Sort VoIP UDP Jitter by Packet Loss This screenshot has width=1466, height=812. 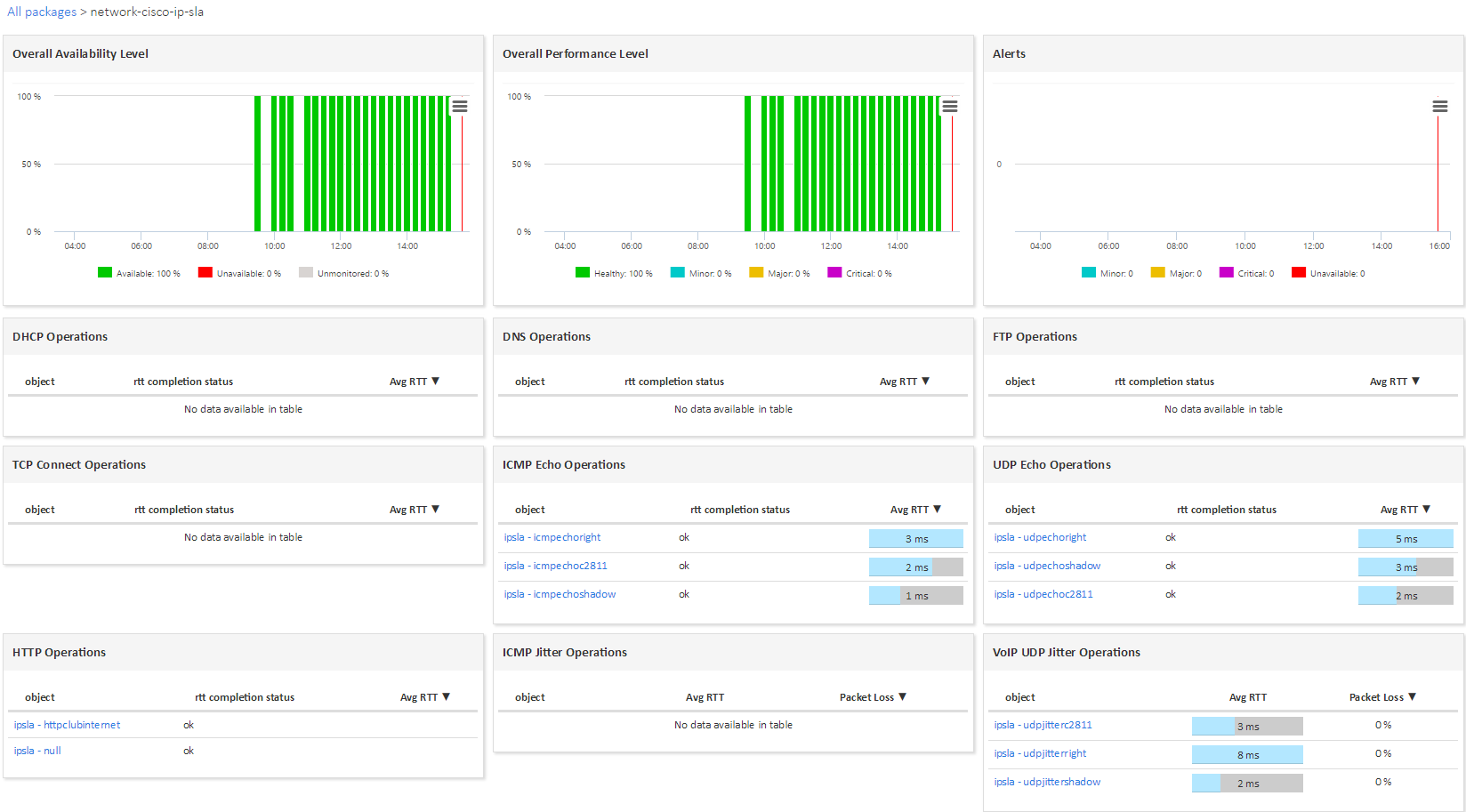point(1381,697)
